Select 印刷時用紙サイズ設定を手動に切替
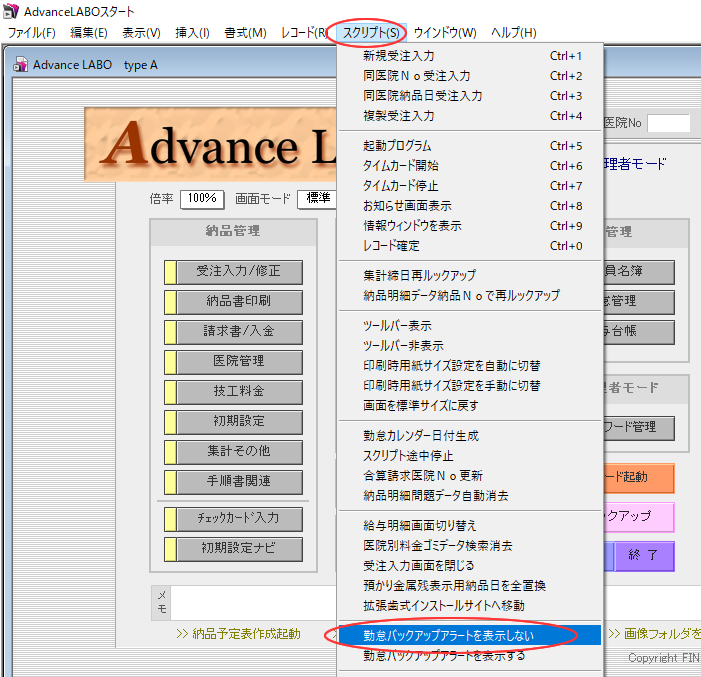This screenshot has width=701, height=677. click(469, 385)
